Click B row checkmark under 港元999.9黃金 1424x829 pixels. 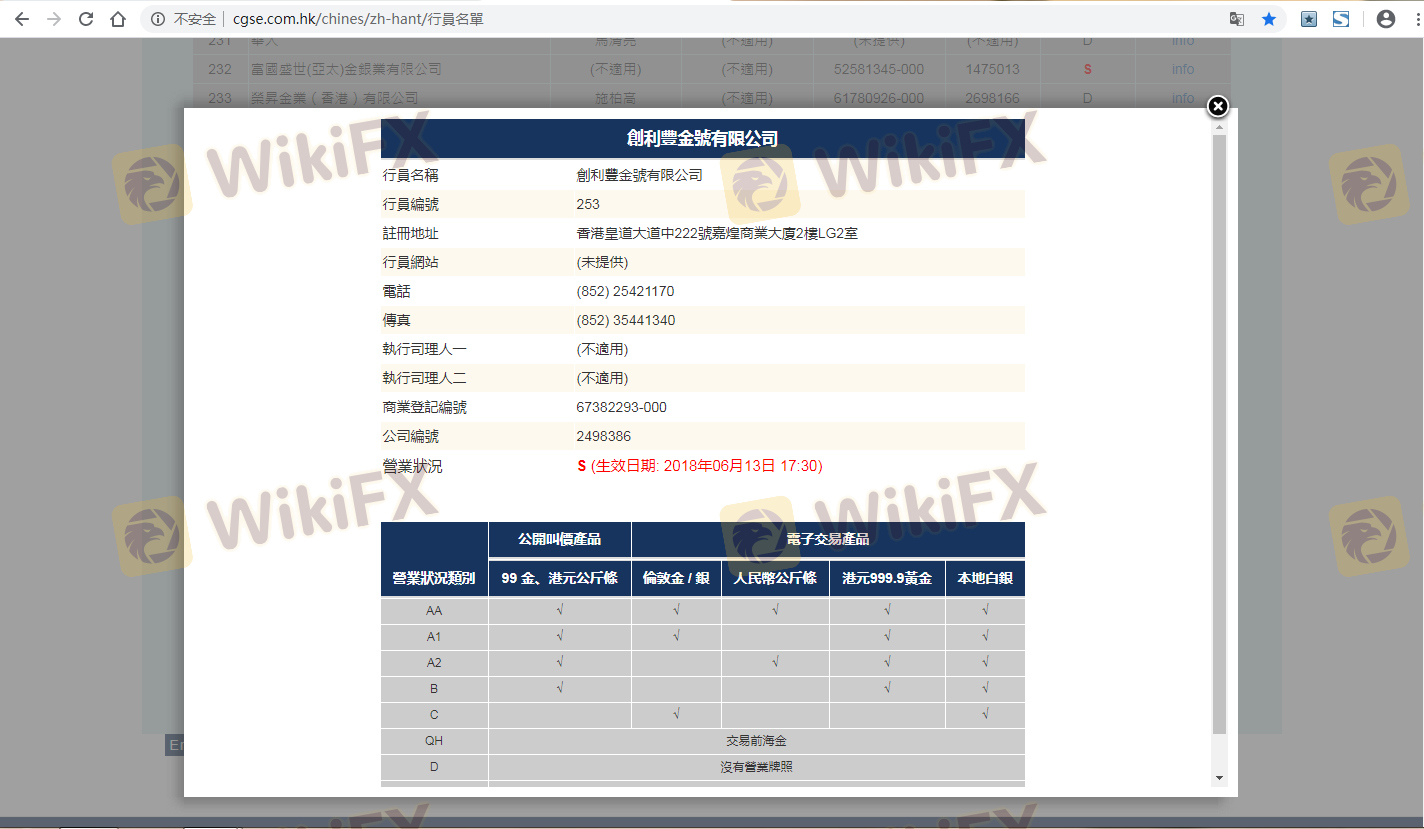pos(887,688)
